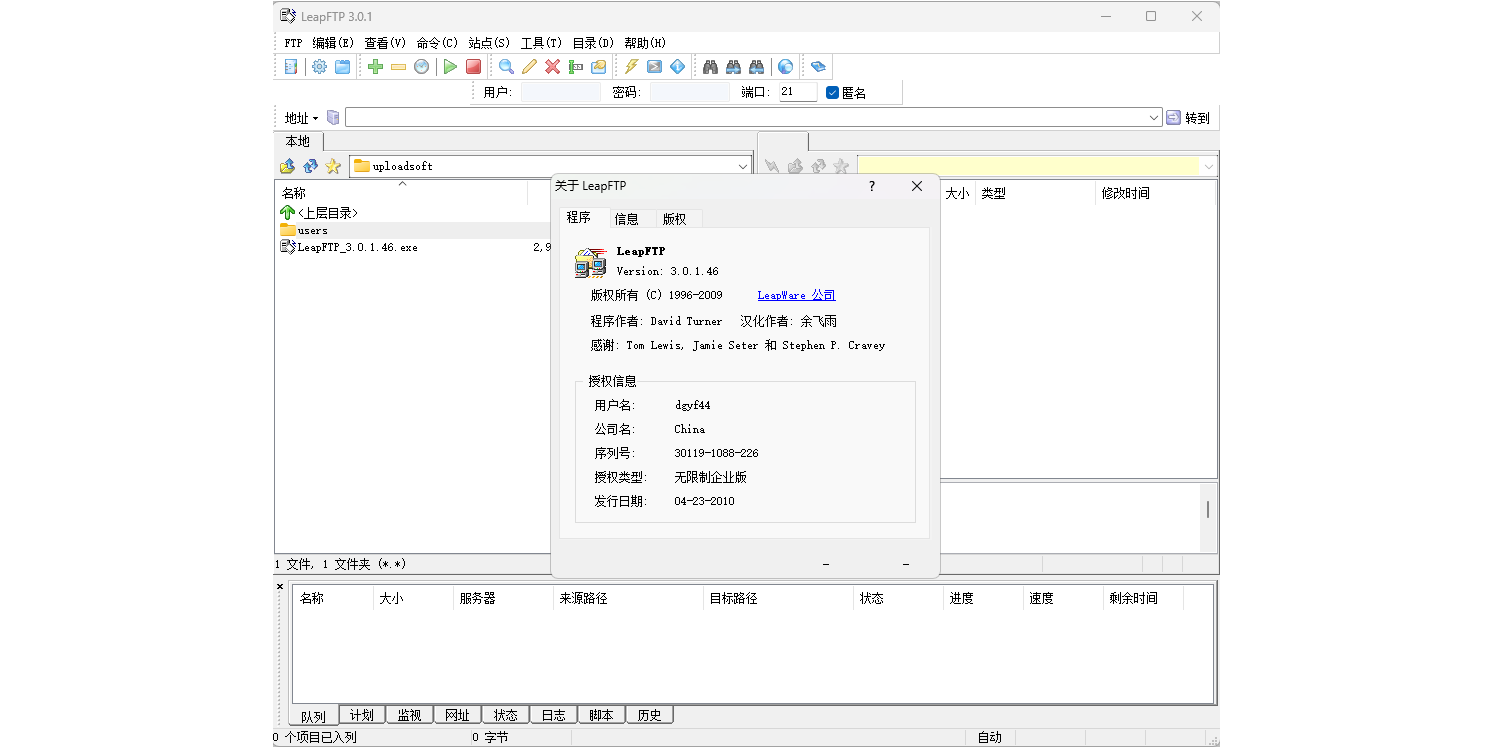Click the green play start icon

click(x=450, y=67)
